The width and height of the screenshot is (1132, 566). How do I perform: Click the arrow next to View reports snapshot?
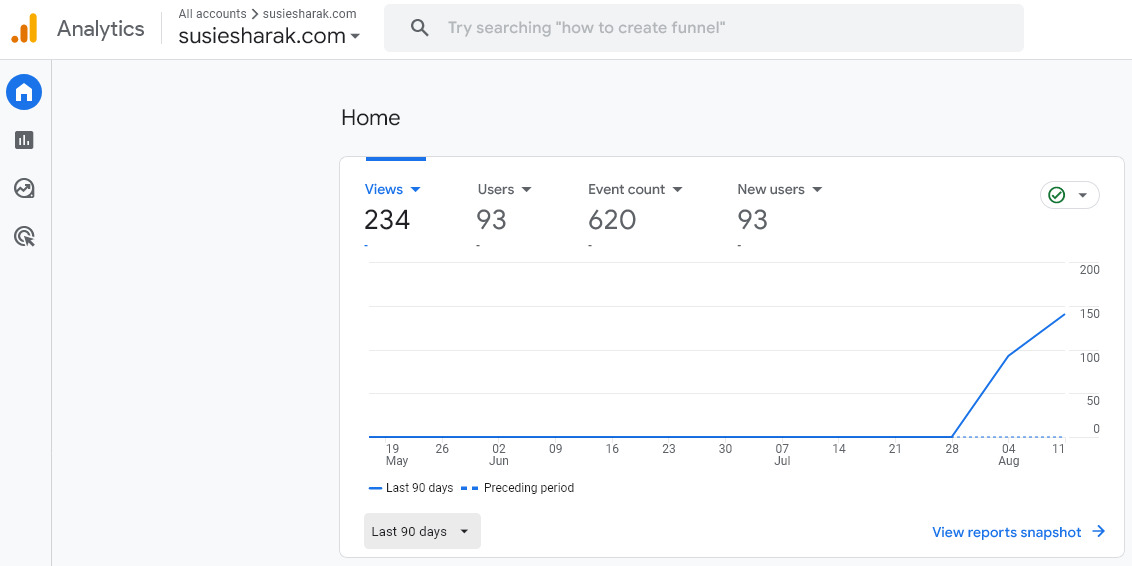pos(1099,532)
